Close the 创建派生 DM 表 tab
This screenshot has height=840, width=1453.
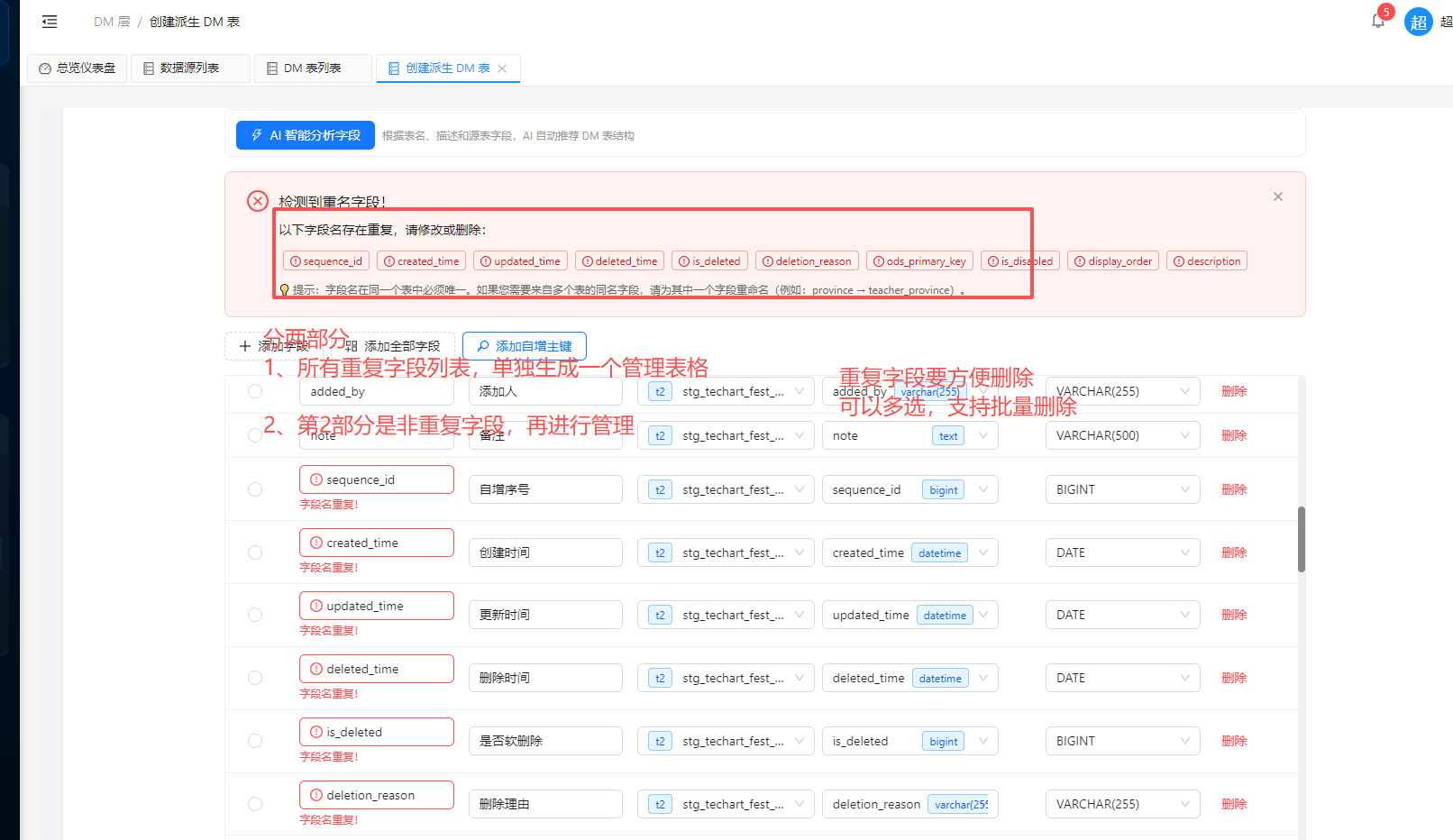point(502,68)
